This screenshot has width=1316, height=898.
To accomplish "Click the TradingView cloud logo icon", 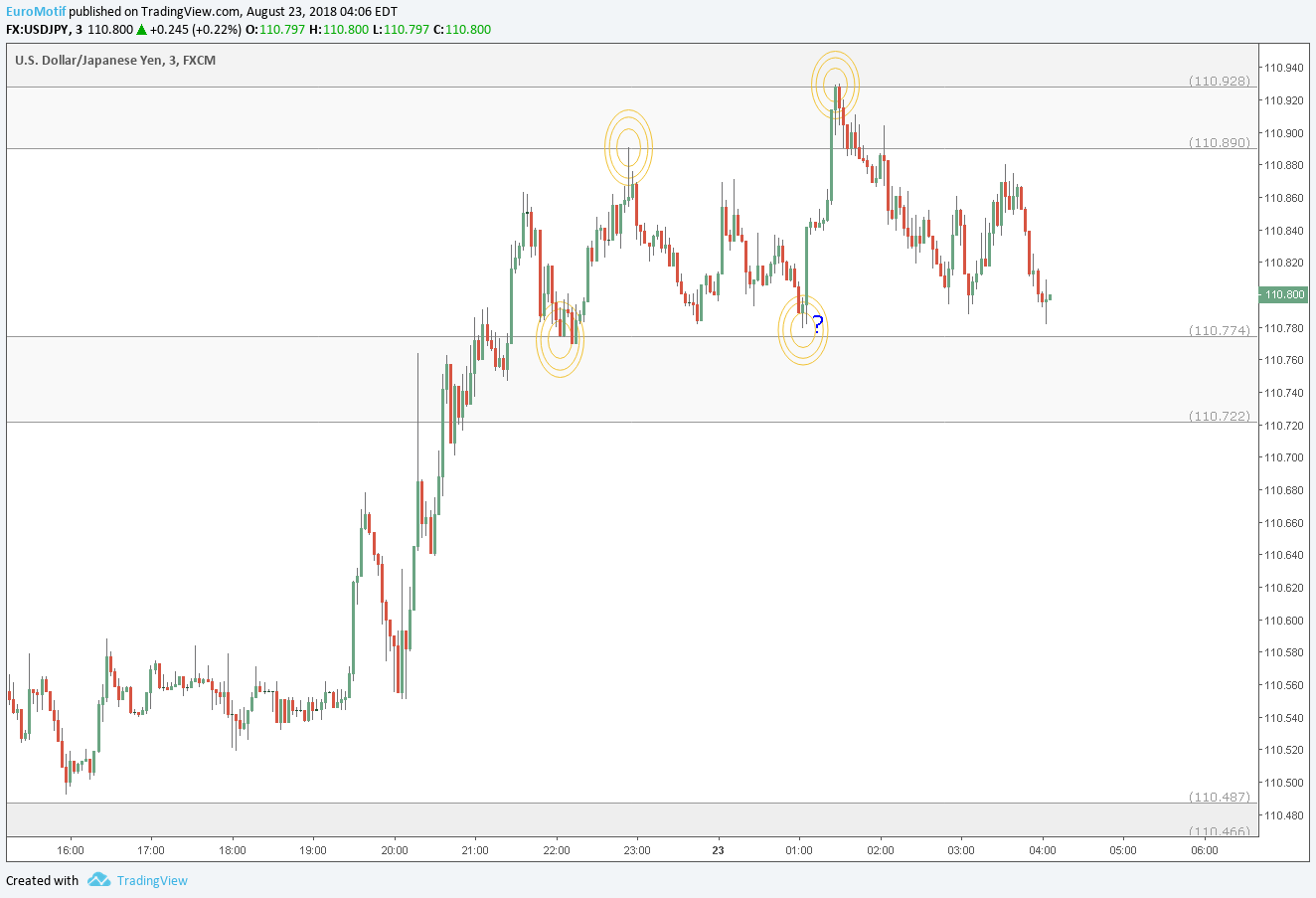I will (98, 879).
